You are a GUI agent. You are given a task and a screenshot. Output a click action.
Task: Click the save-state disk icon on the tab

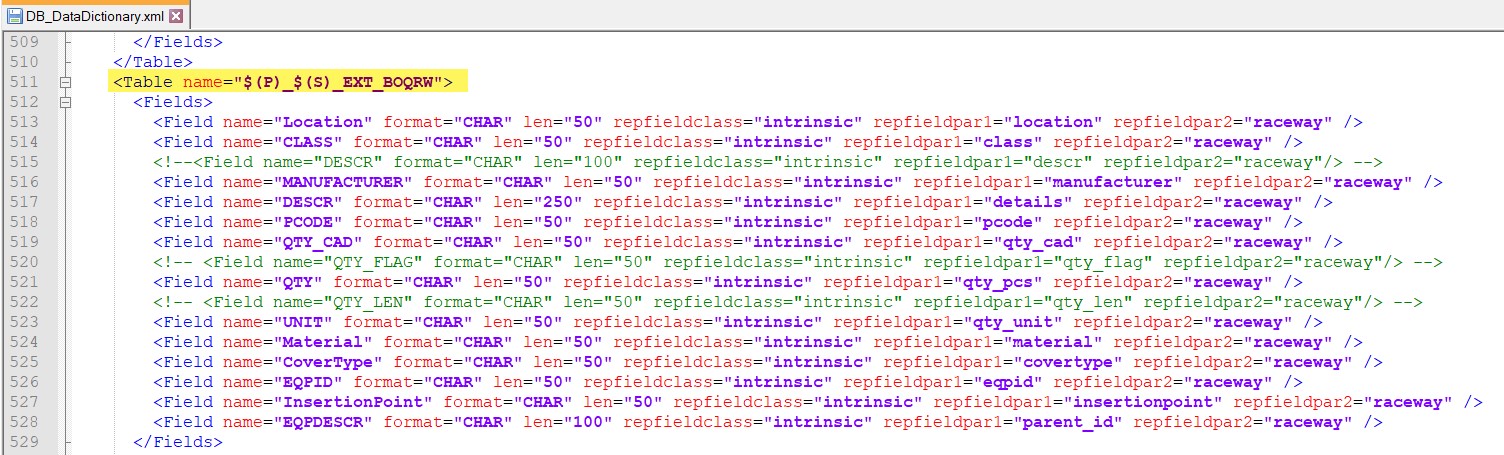point(15,16)
